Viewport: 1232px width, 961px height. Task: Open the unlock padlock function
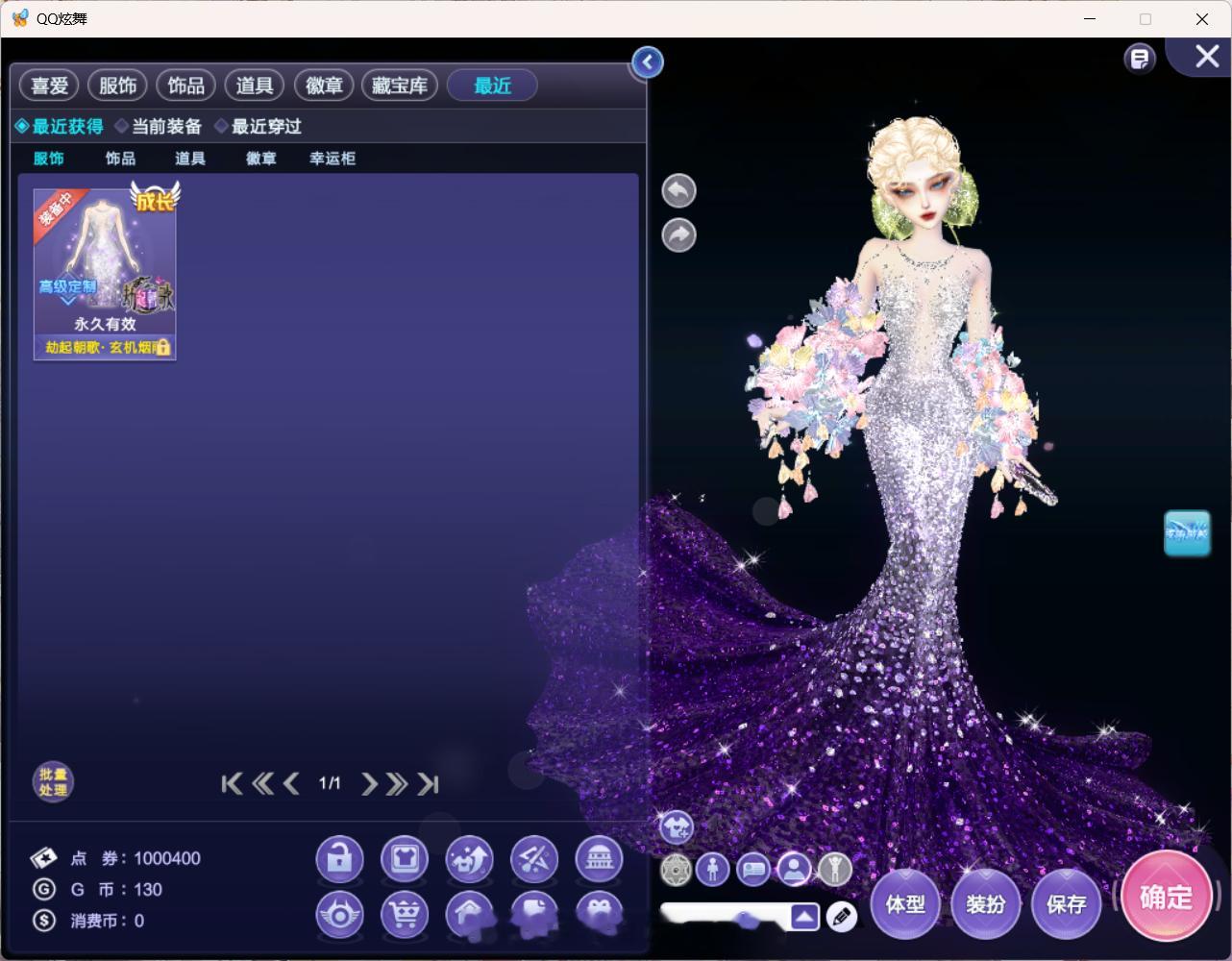pyautogui.click(x=340, y=859)
